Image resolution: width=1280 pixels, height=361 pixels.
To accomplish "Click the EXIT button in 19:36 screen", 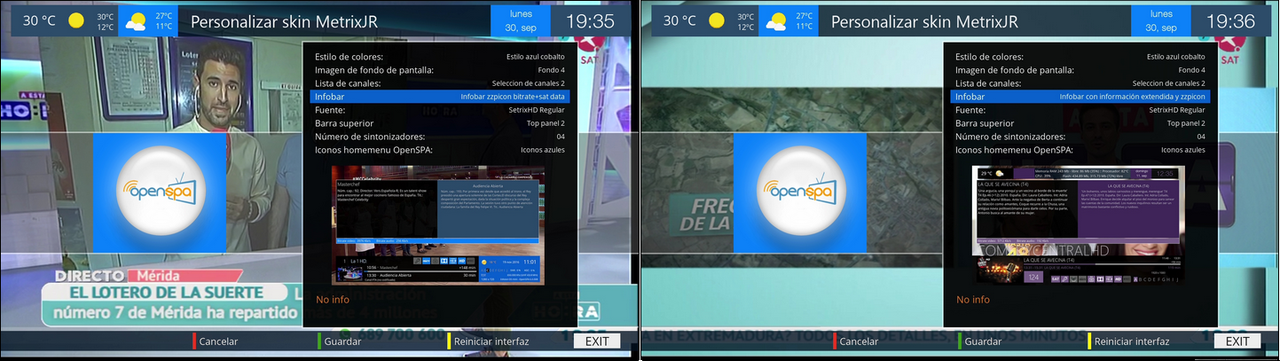I will [x=1238, y=341].
